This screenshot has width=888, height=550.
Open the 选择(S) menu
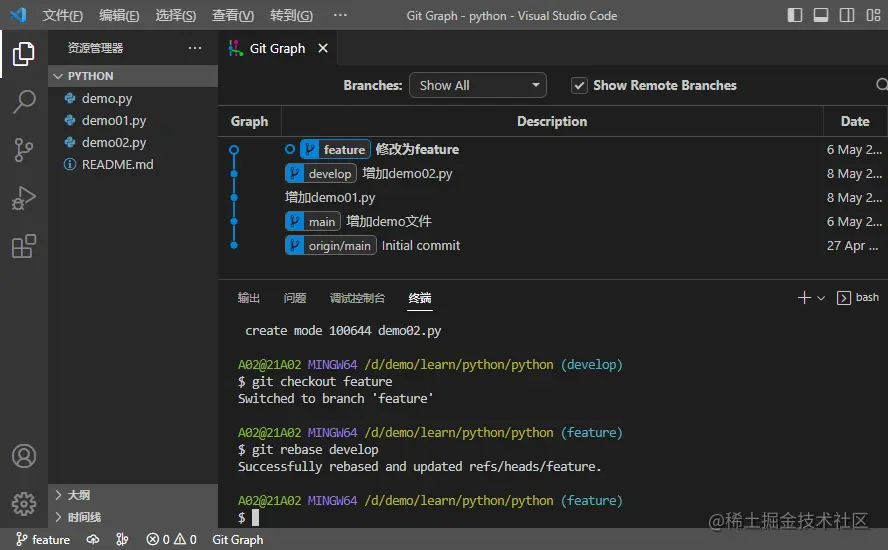[176, 15]
